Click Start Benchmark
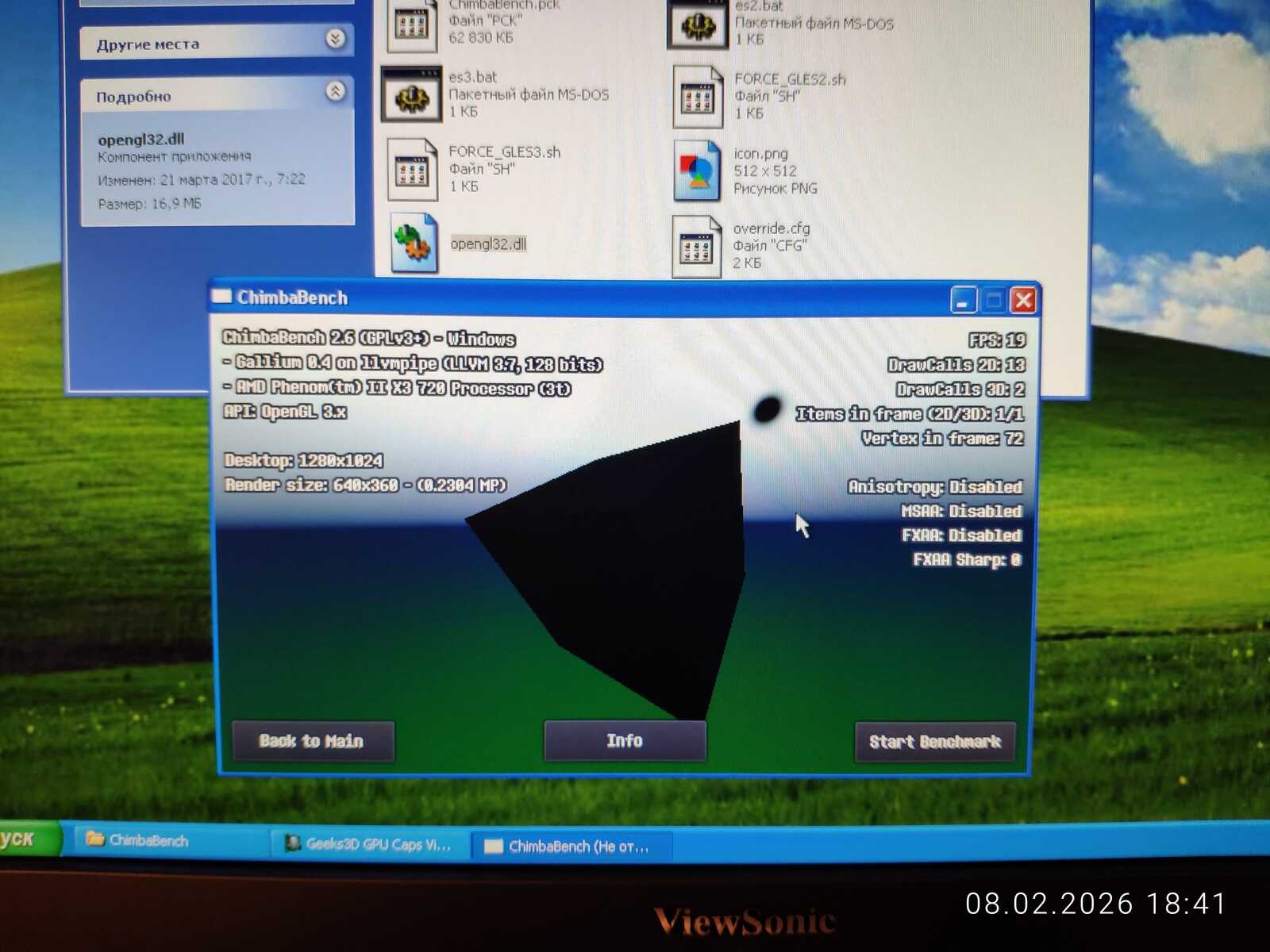Viewport: 1270px width, 952px height. [935, 742]
